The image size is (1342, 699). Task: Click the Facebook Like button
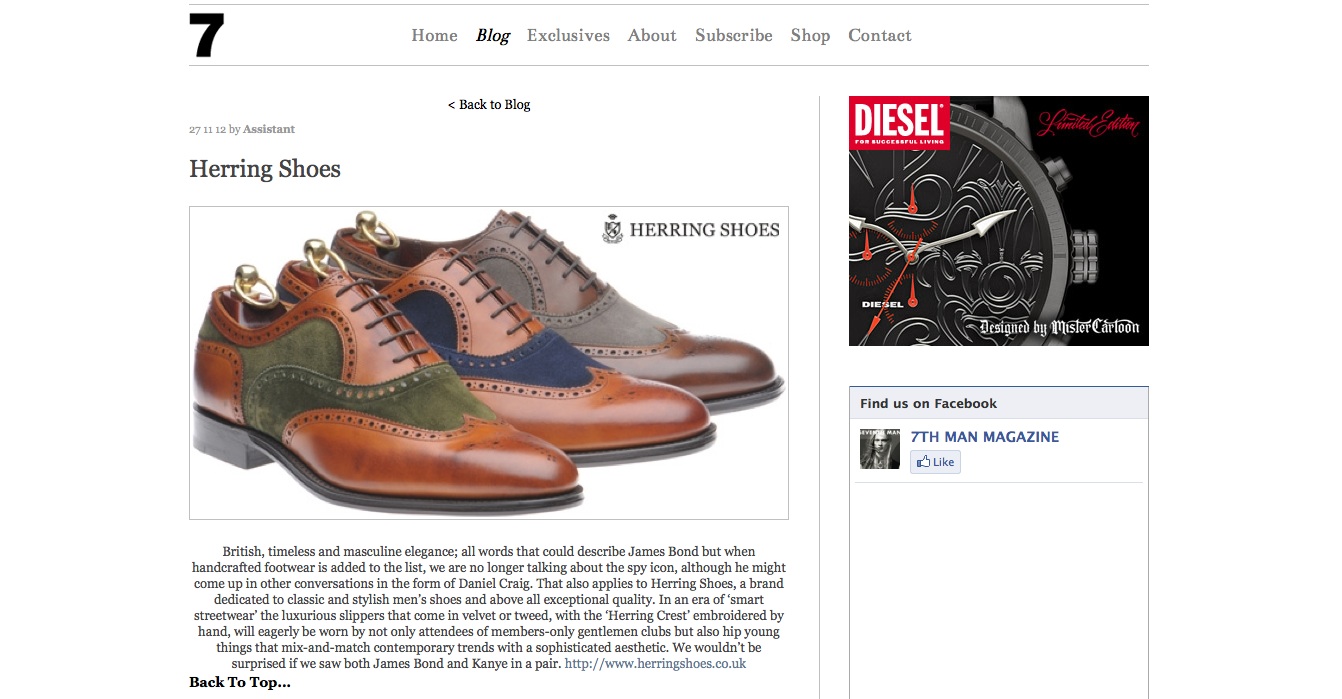coord(935,462)
